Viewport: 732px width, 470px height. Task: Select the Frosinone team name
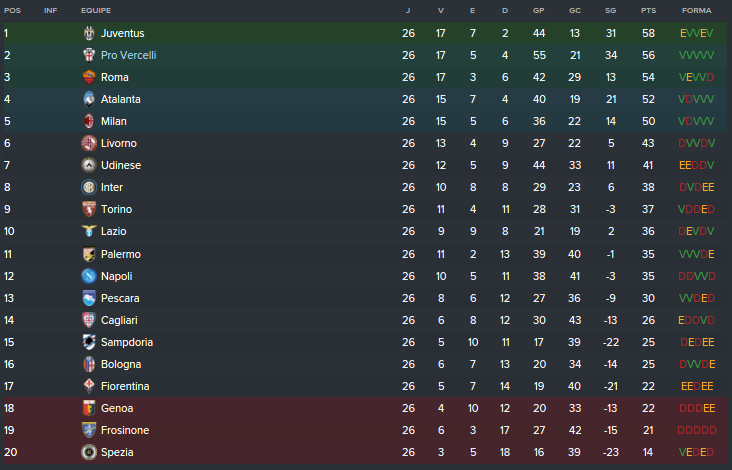(x=125, y=430)
